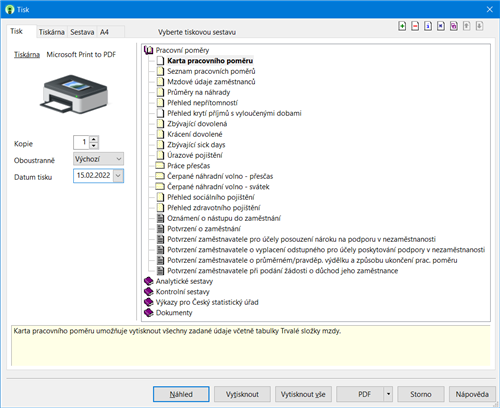The image size is (500, 408).
Task: Open the Oboustranně dropdown
Action: coord(98,159)
